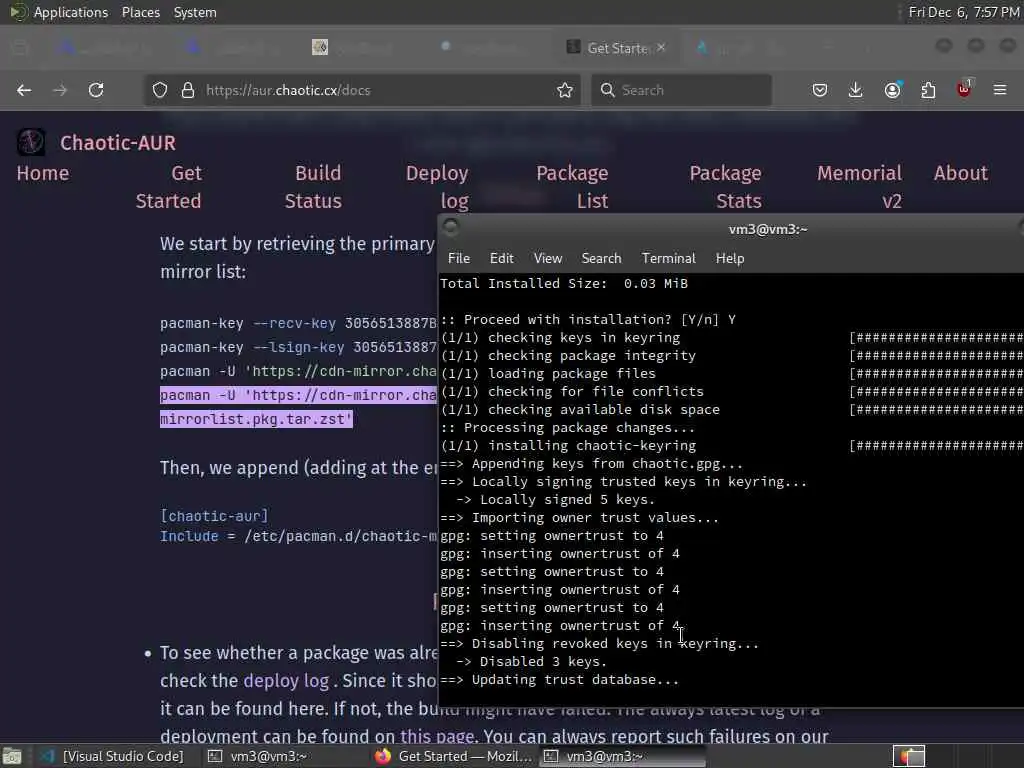Click the highlighted mirrorlist.pkg.tar.zst text
Screen dimensions: 1024x768
(256, 419)
